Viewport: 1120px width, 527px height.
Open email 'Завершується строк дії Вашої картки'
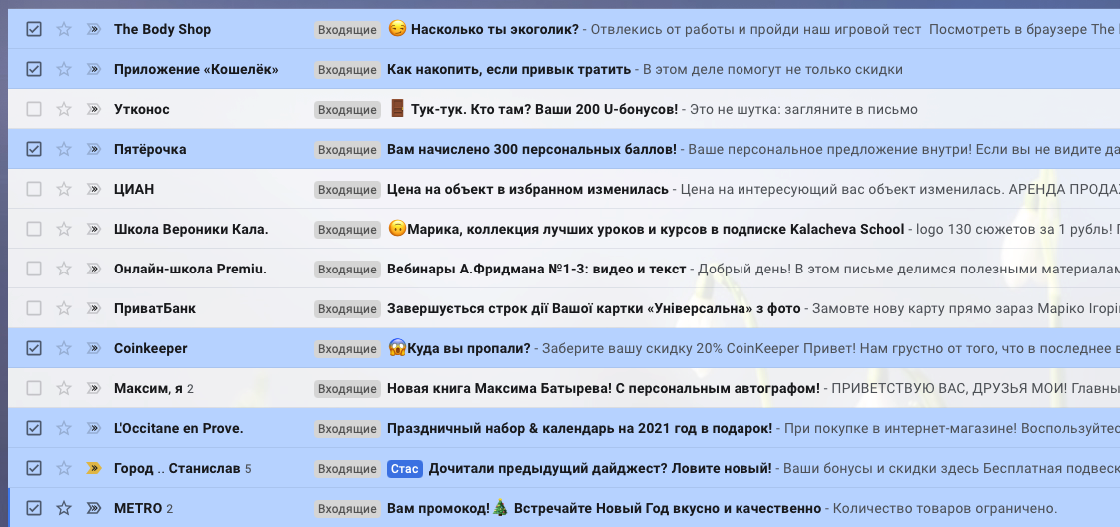(x=594, y=308)
